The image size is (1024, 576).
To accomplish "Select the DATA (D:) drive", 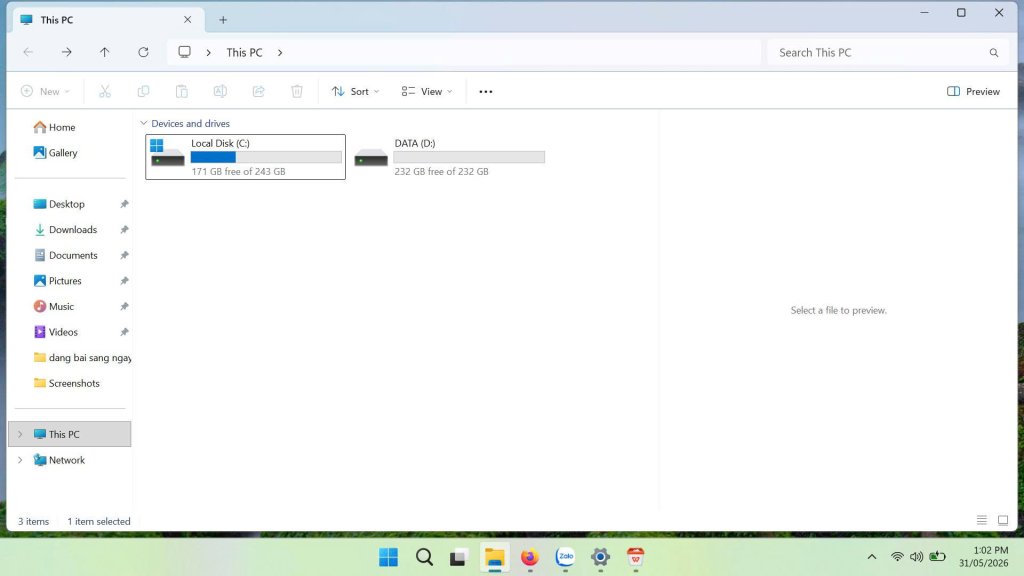I will [x=450, y=157].
